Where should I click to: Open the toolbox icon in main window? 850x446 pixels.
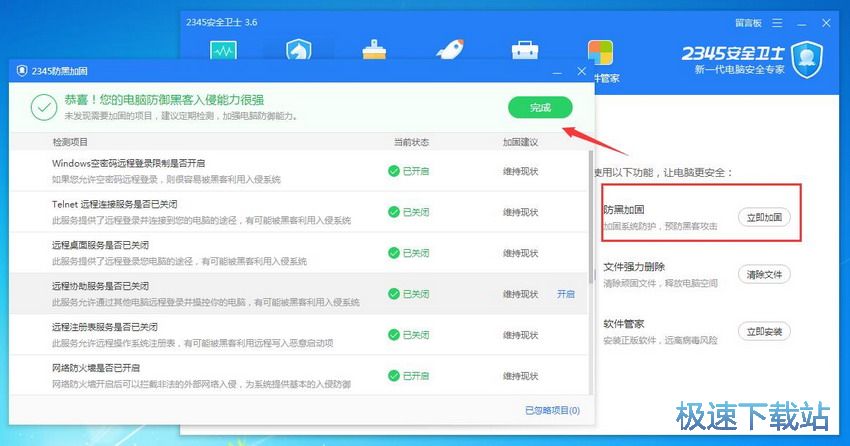click(x=525, y=50)
